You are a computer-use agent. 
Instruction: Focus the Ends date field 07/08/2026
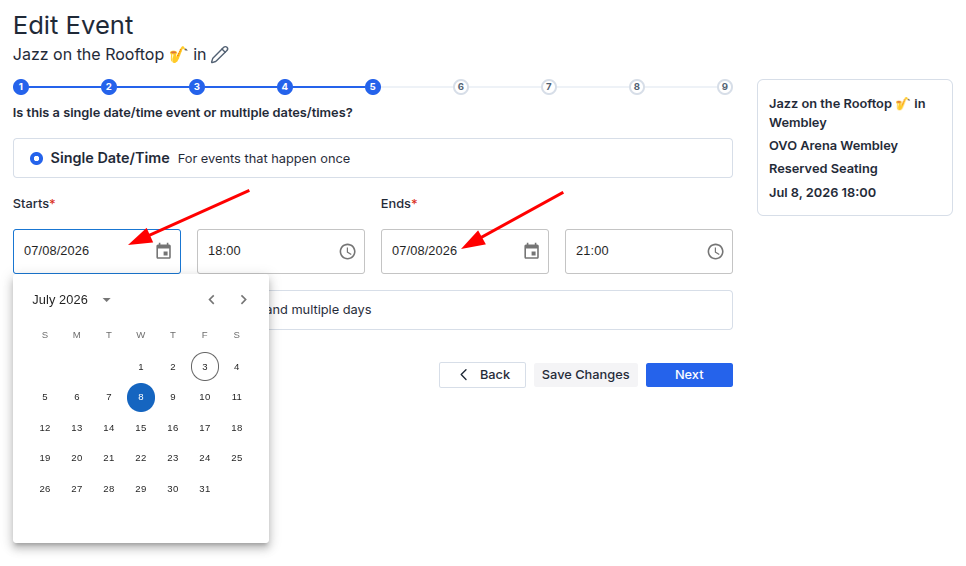click(465, 251)
